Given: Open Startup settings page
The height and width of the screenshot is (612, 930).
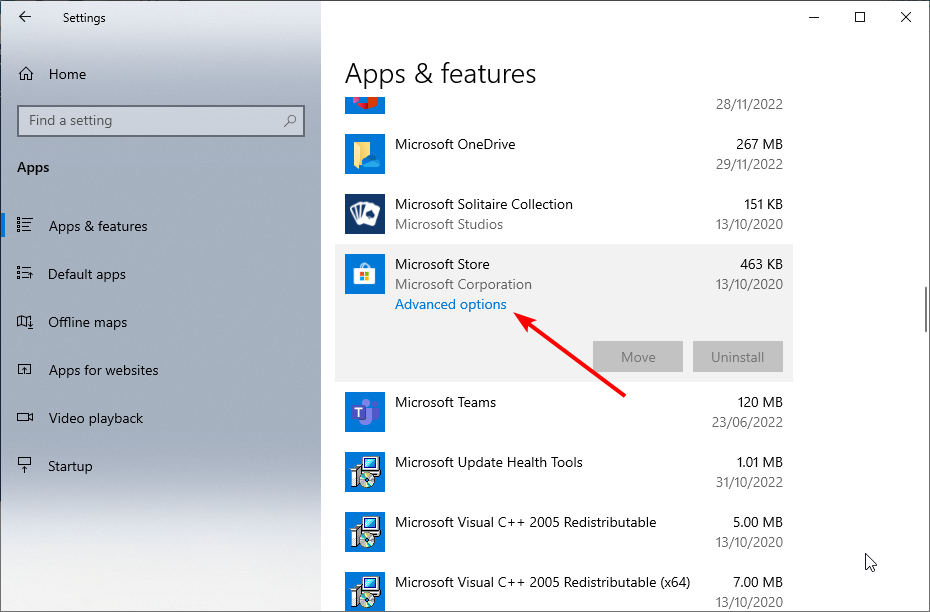Looking at the screenshot, I should (70, 466).
